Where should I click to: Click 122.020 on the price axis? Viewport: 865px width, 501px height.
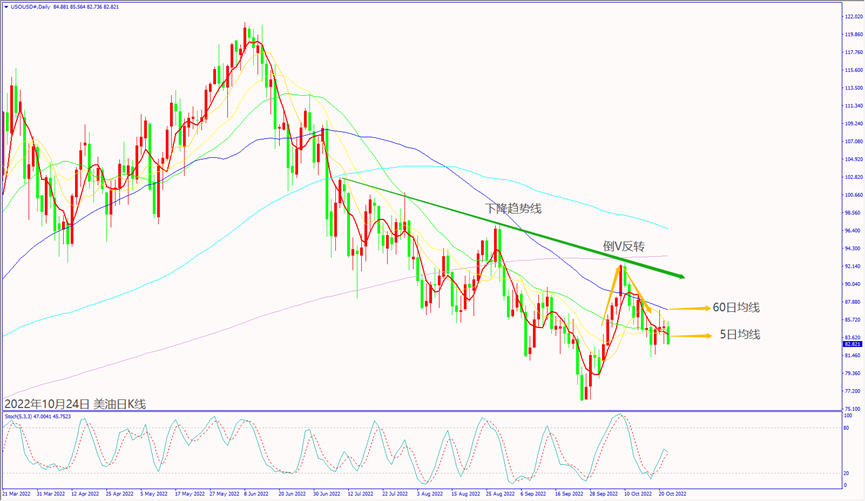(x=852, y=17)
